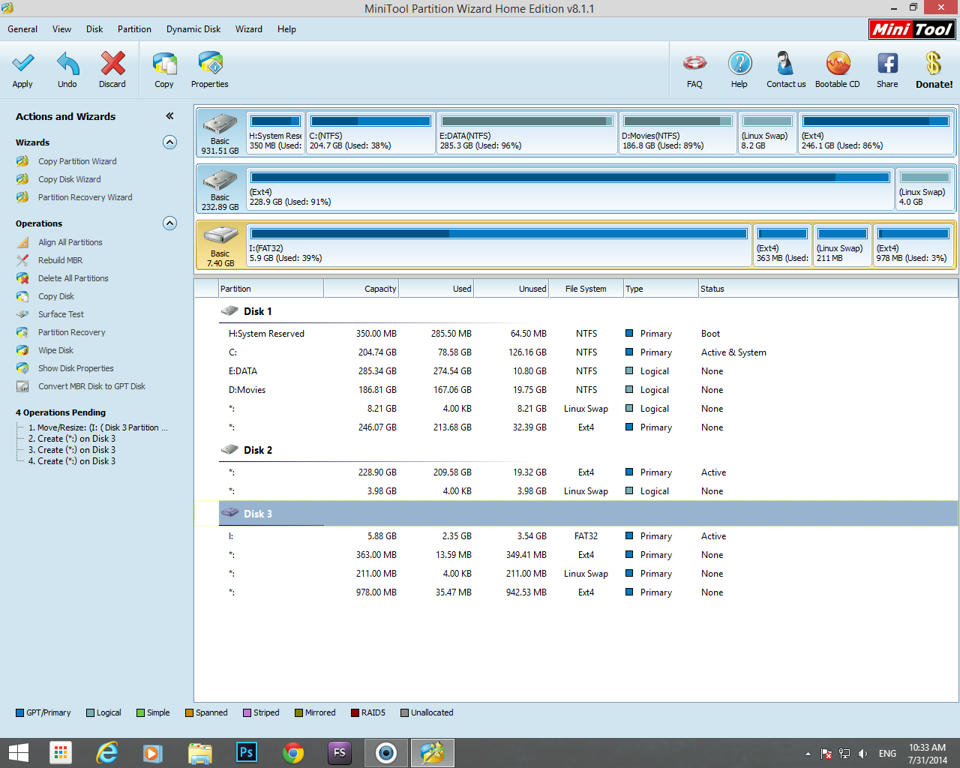The width and height of the screenshot is (960, 768).
Task: Select Wipe Disk operation
Action: click(55, 350)
